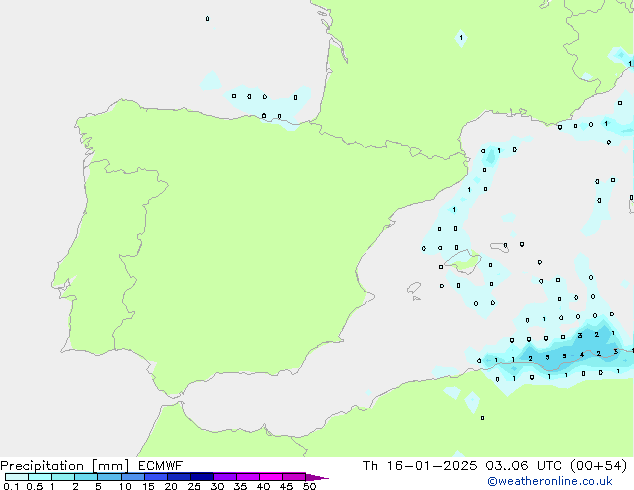Click the legend value 10 label
Image resolution: width=634 pixels, height=490 pixels.
pyautogui.click(x=124, y=486)
